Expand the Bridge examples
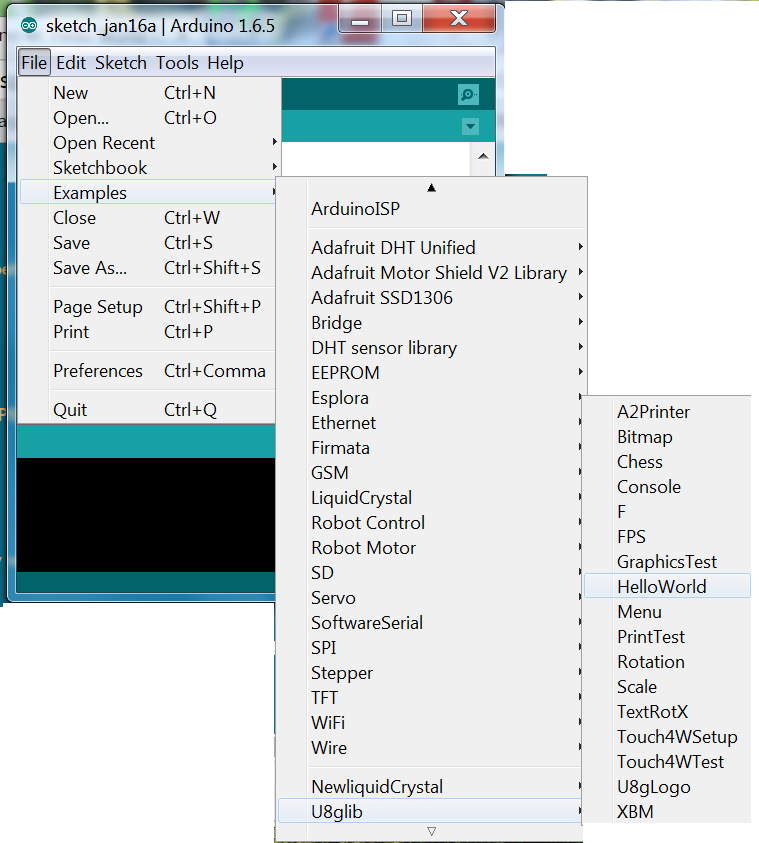This screenshot has height=843, width=759. [x=432, y=323]
